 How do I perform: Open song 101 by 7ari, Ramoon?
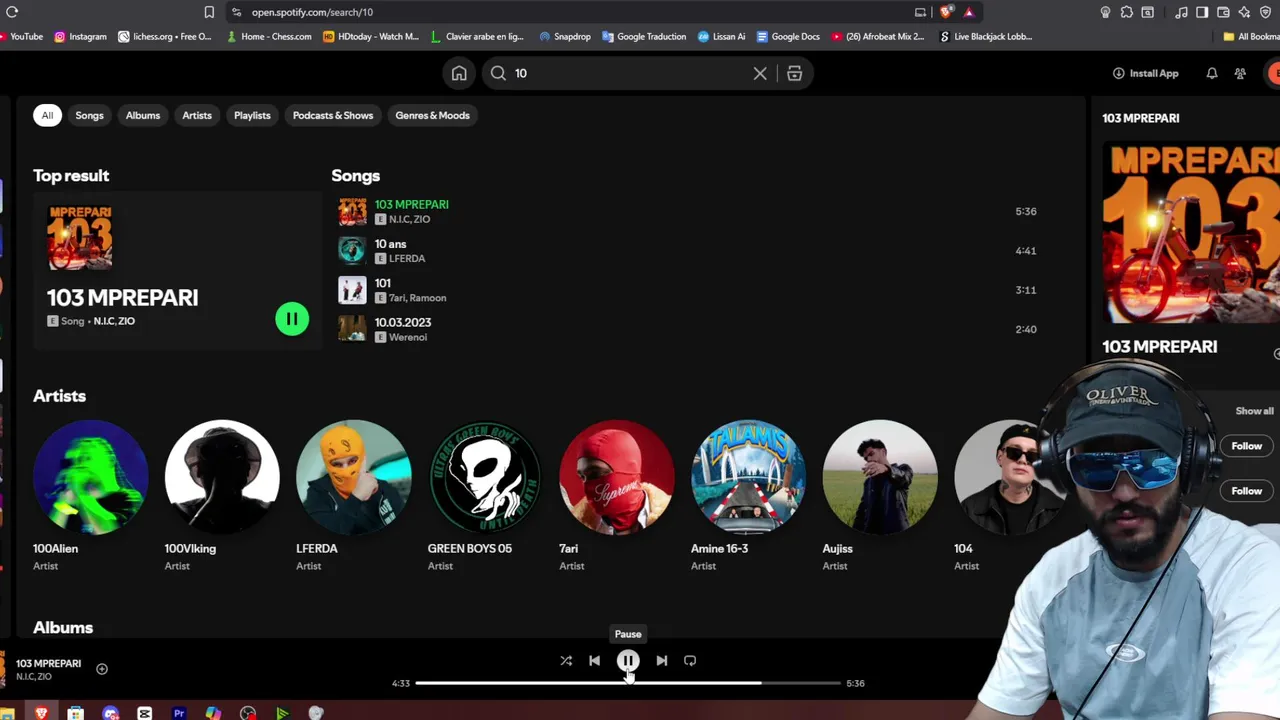(x=382, y=283)
